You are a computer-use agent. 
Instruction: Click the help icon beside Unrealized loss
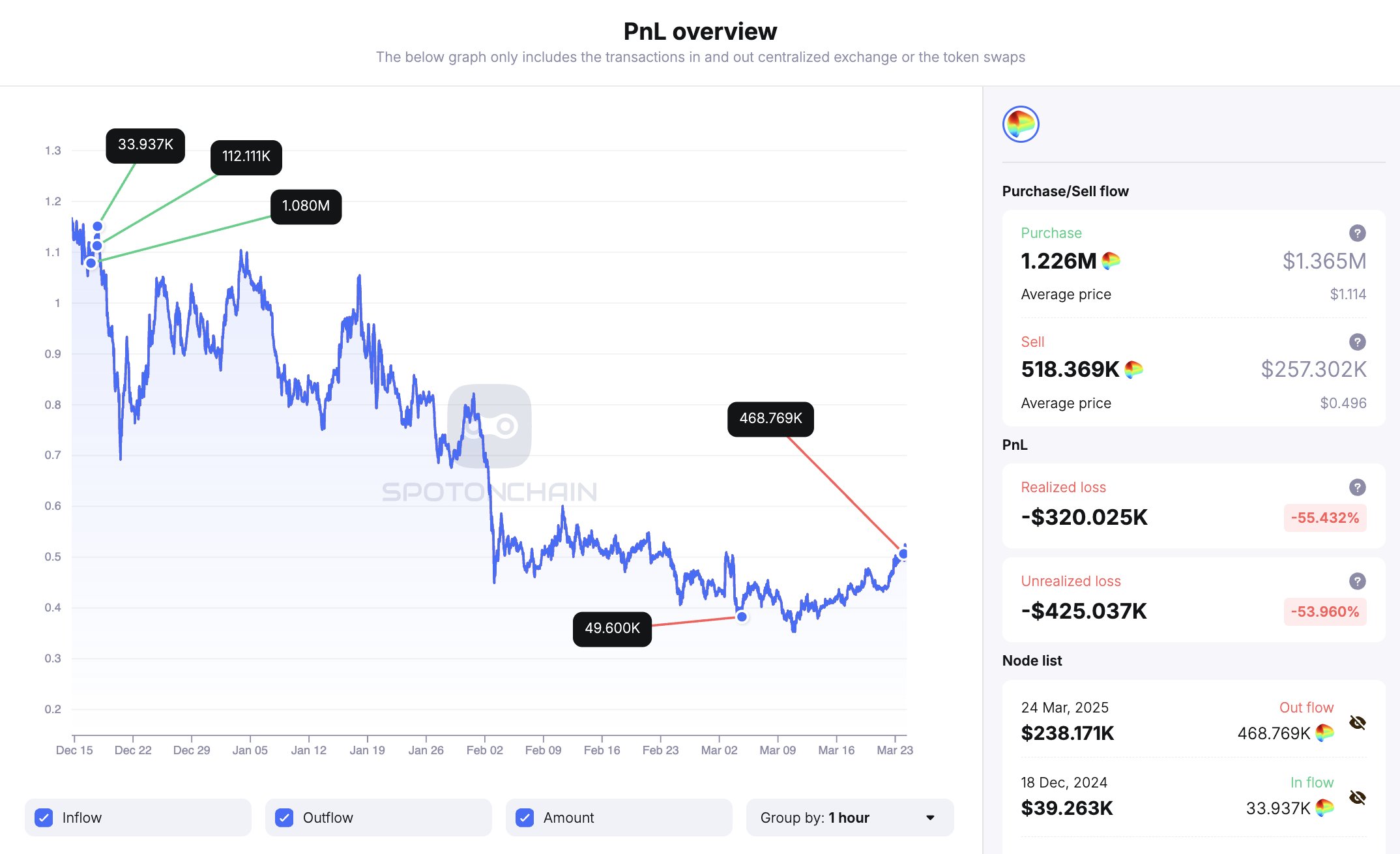tap(1357, 581)
